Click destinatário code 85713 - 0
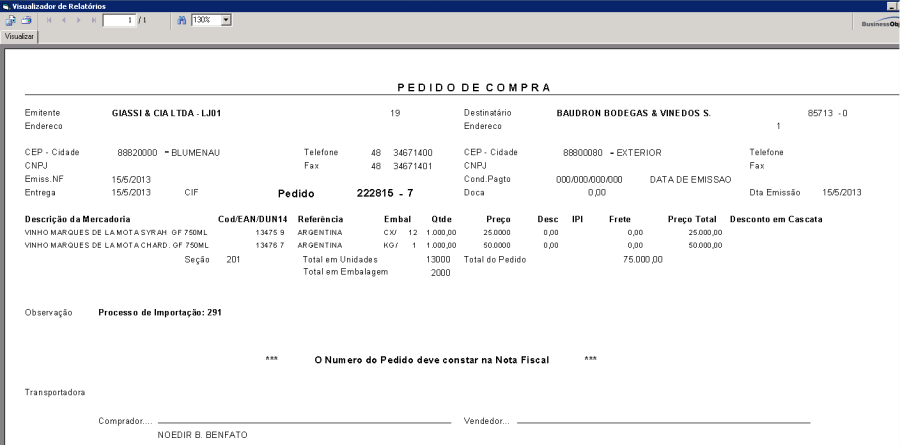Screen dimensions: 900x445 pyautogui.click(x=828, y=113)
